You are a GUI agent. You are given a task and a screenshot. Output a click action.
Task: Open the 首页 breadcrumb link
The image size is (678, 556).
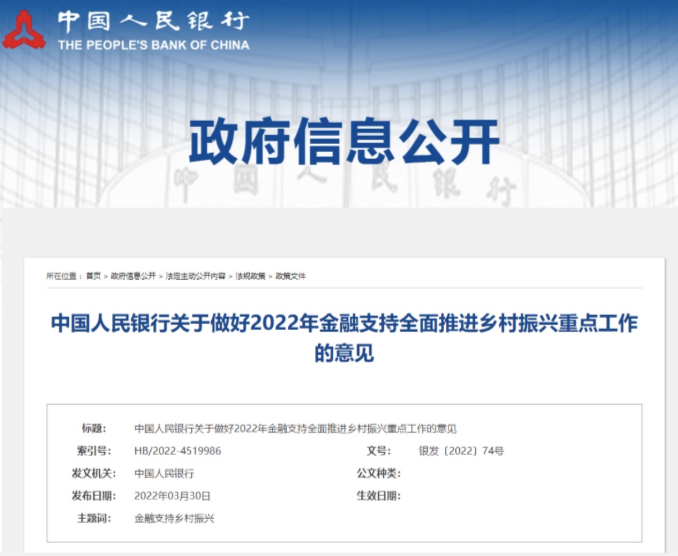pyautogui.click(x=93, y=276)
